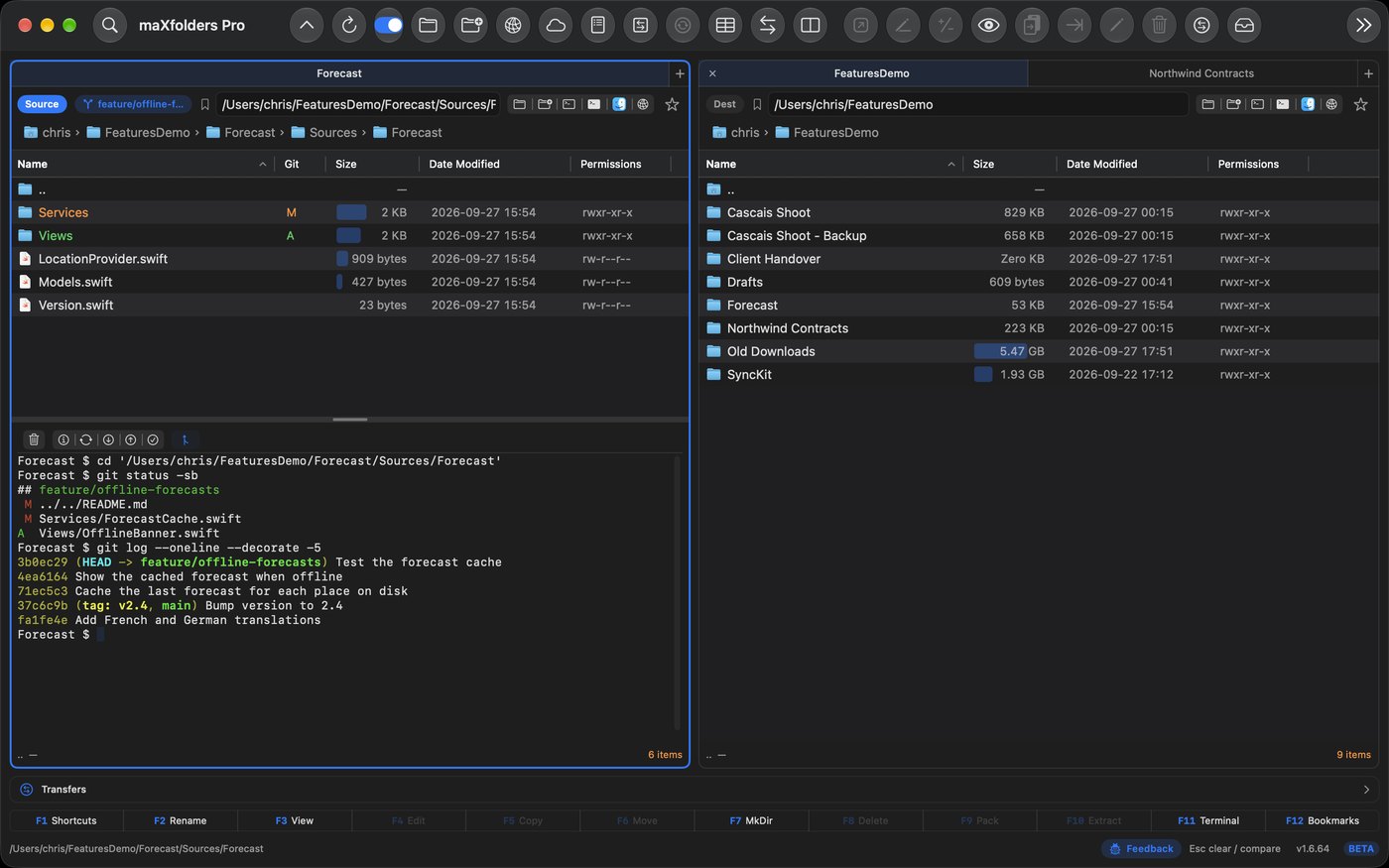This screenshot has width=1389, height=868.
Task: Open the cloud button in the top toolbar
Action: pyautogui.click(x=556, y=26)
